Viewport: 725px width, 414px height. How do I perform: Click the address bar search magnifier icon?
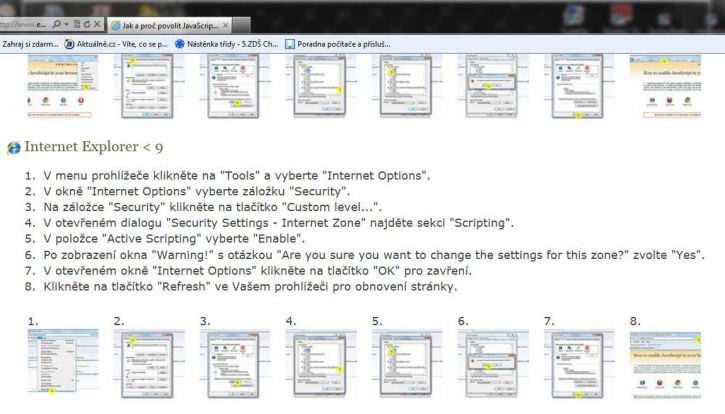(56, 24)
